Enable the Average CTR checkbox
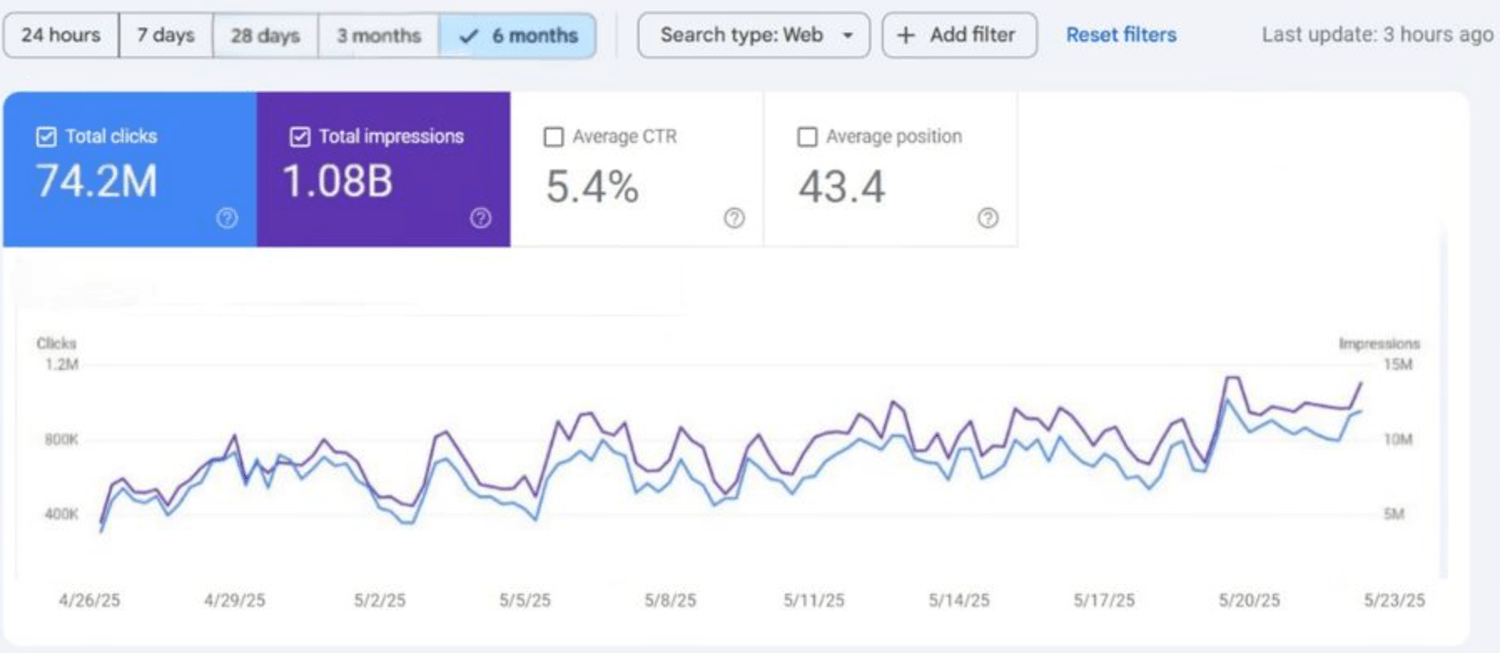Image resolution: width=1500 pixels, height=653 pixels. pyautogui.click(x=553, y=137)
